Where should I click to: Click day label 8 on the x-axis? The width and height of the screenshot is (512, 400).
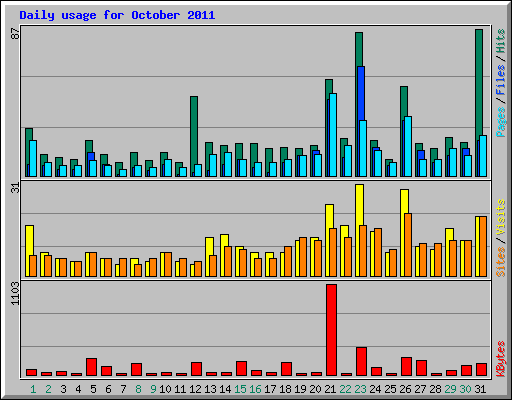pos(138,389)
